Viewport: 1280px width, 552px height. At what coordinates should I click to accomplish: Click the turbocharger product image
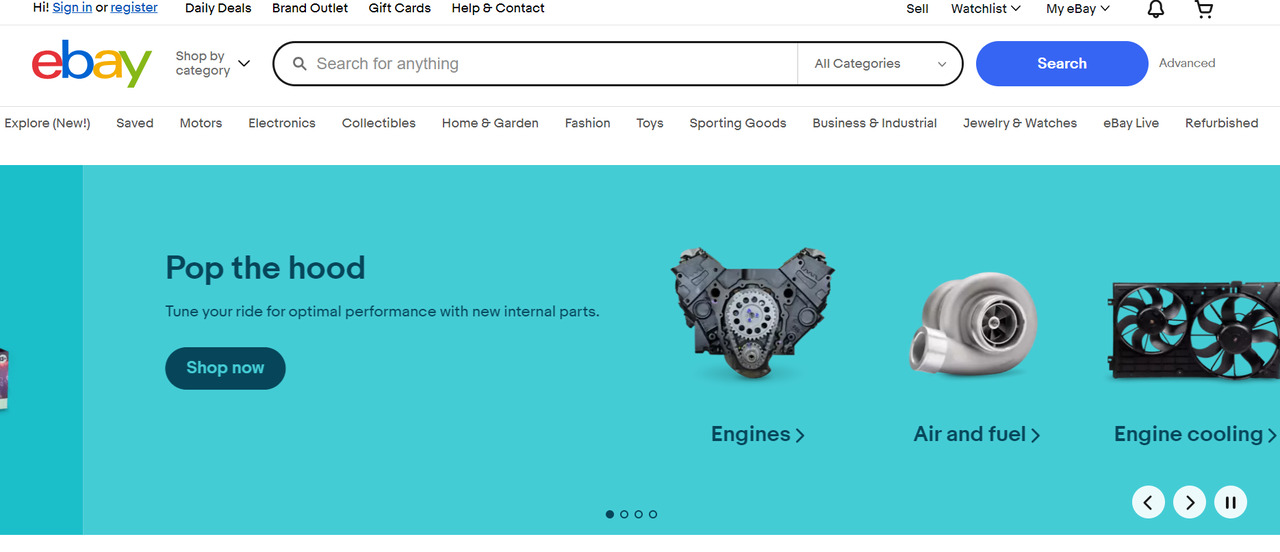click(x=973, y=325)
